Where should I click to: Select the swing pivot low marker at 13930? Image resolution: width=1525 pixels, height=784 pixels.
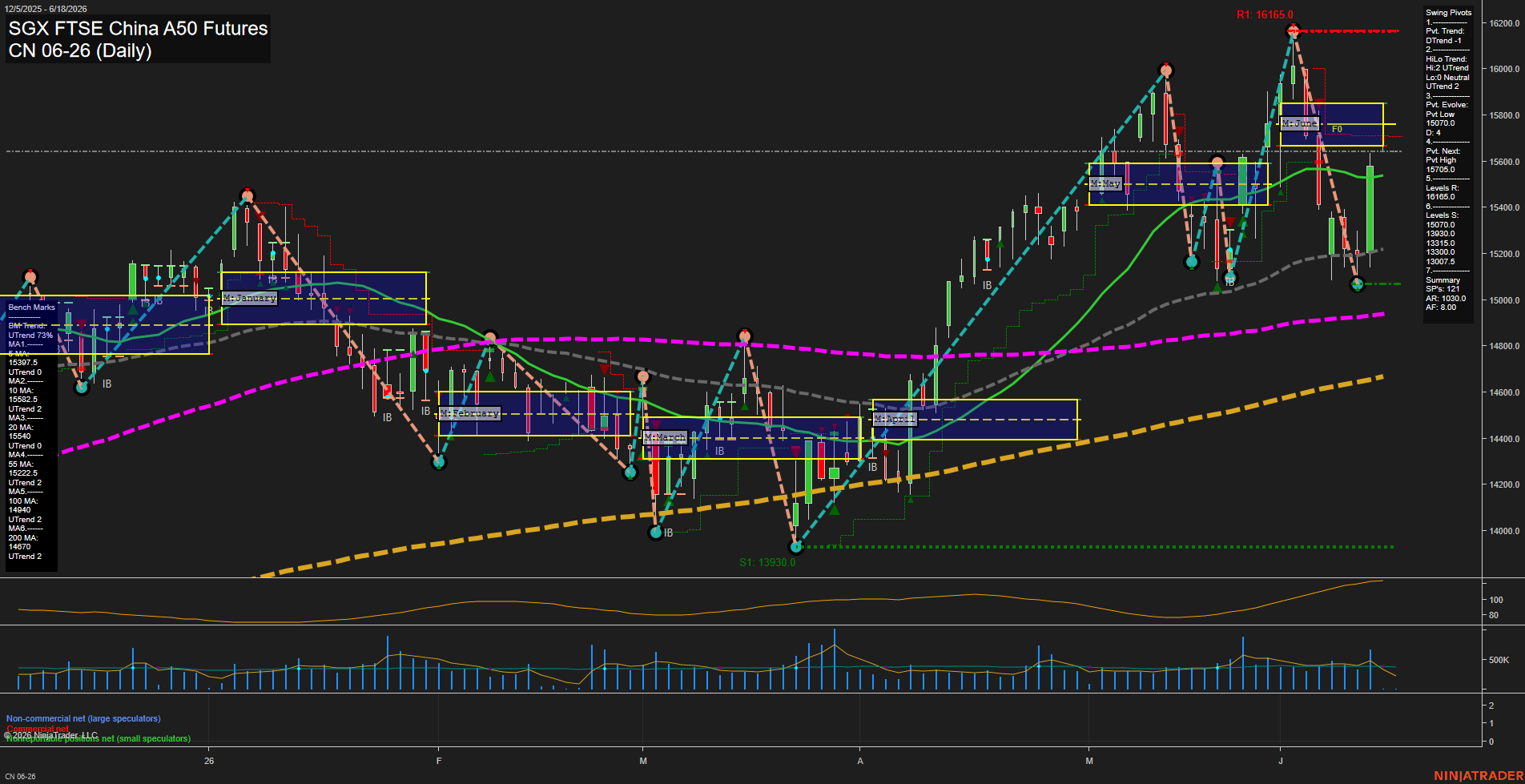(796, 547)
